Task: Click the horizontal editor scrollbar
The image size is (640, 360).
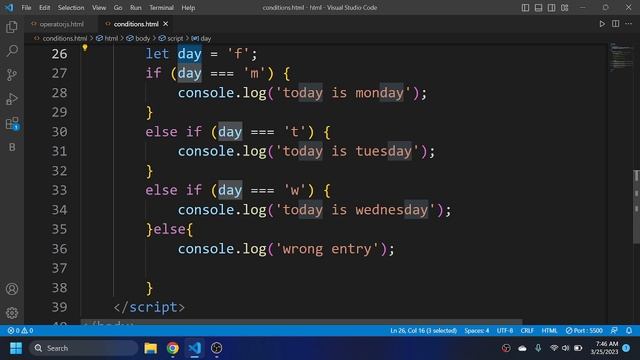Action: click(x=301, y=322)
